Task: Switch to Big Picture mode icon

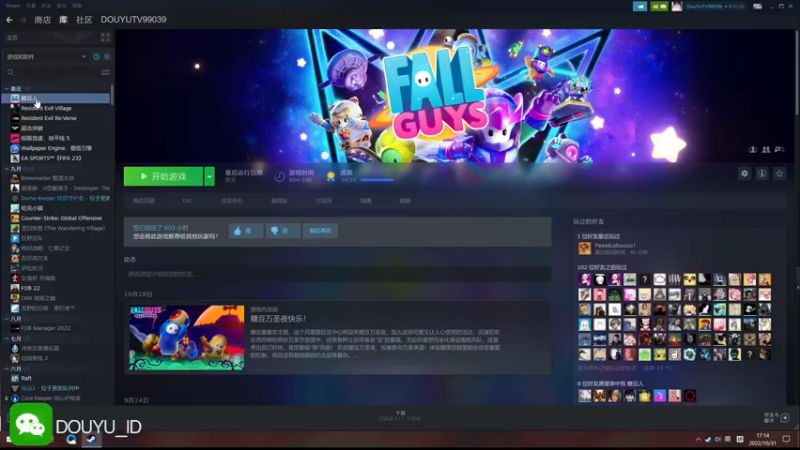Action: point(758,6)
